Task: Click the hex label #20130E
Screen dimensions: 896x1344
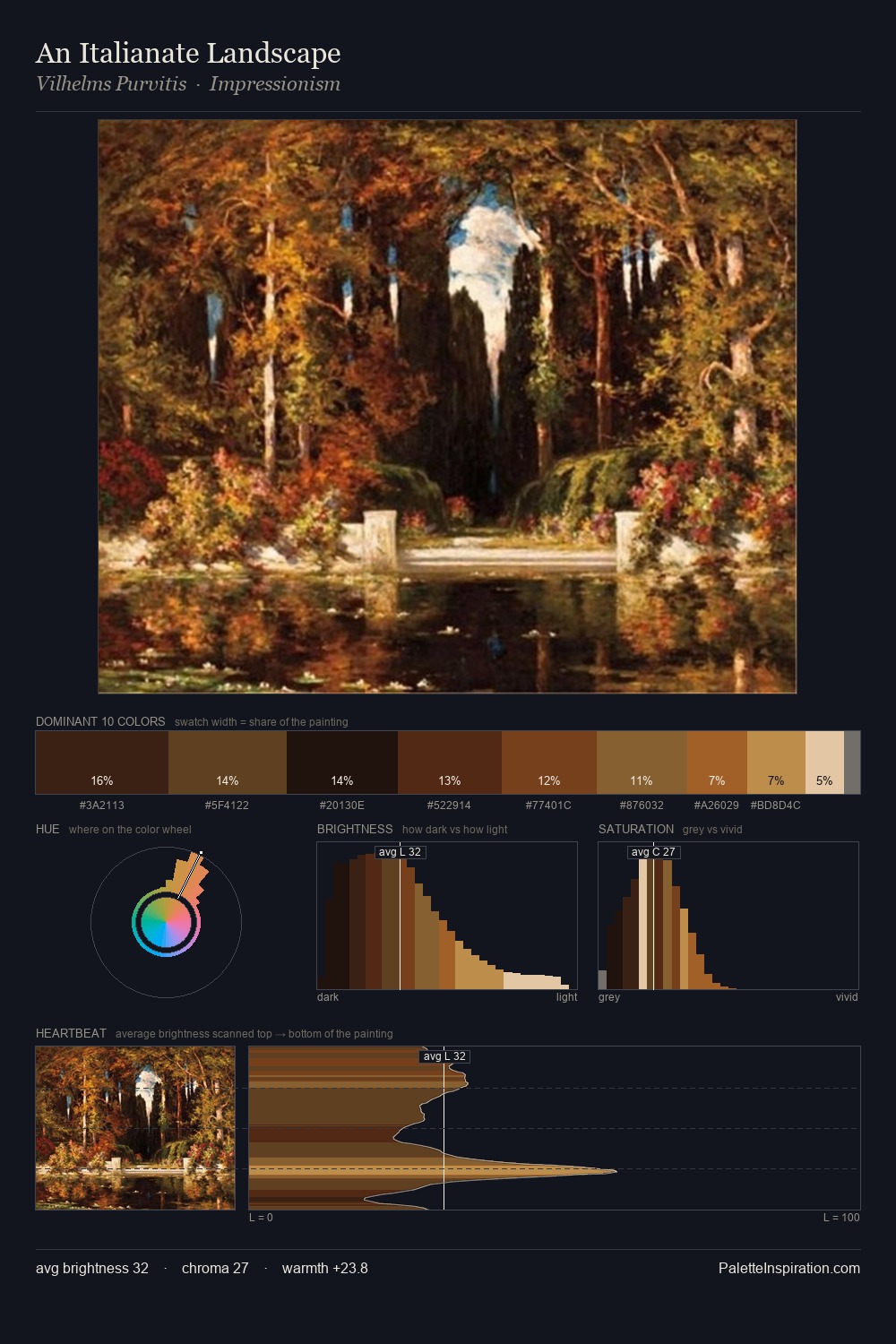Action: tap(342, 806)
